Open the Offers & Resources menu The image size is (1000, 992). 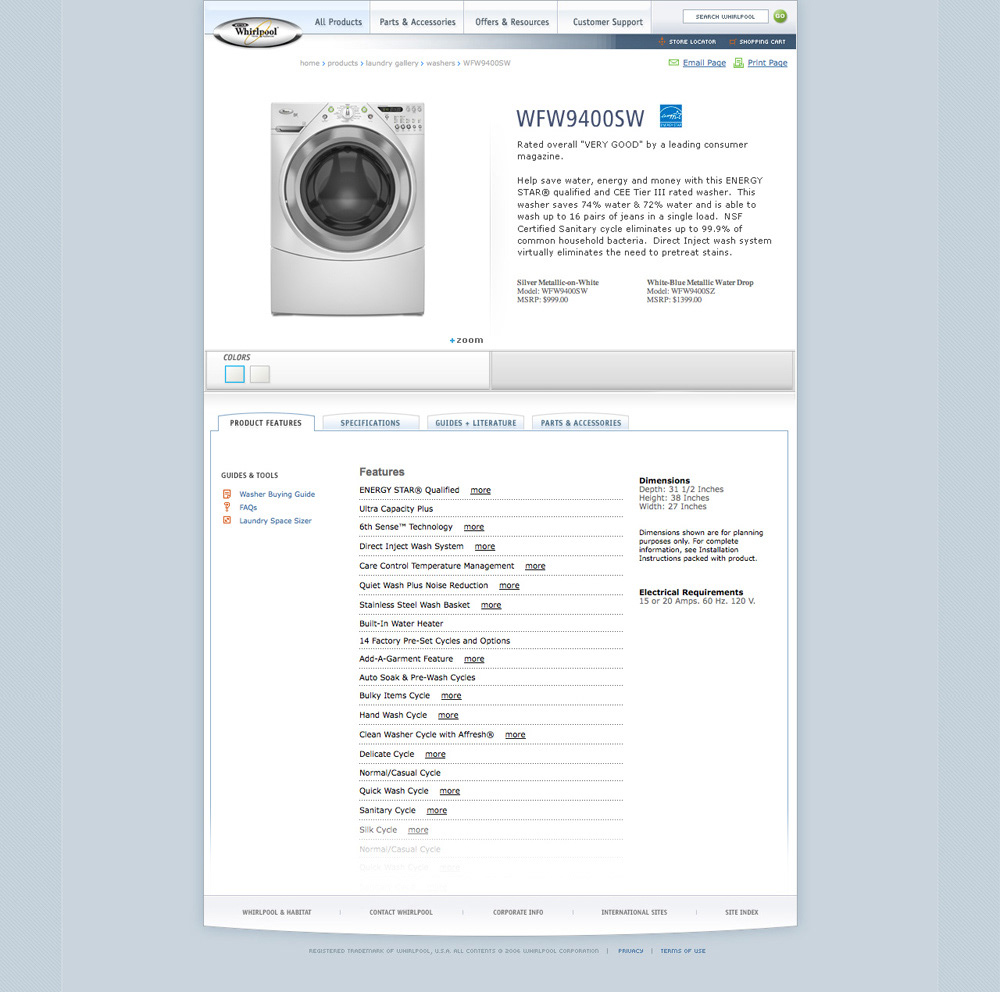pos(511,22)
